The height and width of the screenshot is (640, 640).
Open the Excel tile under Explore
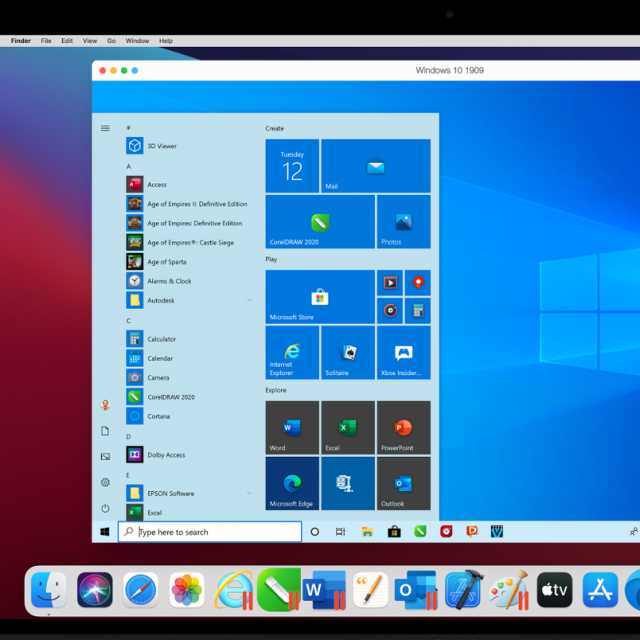click(348, 427)
